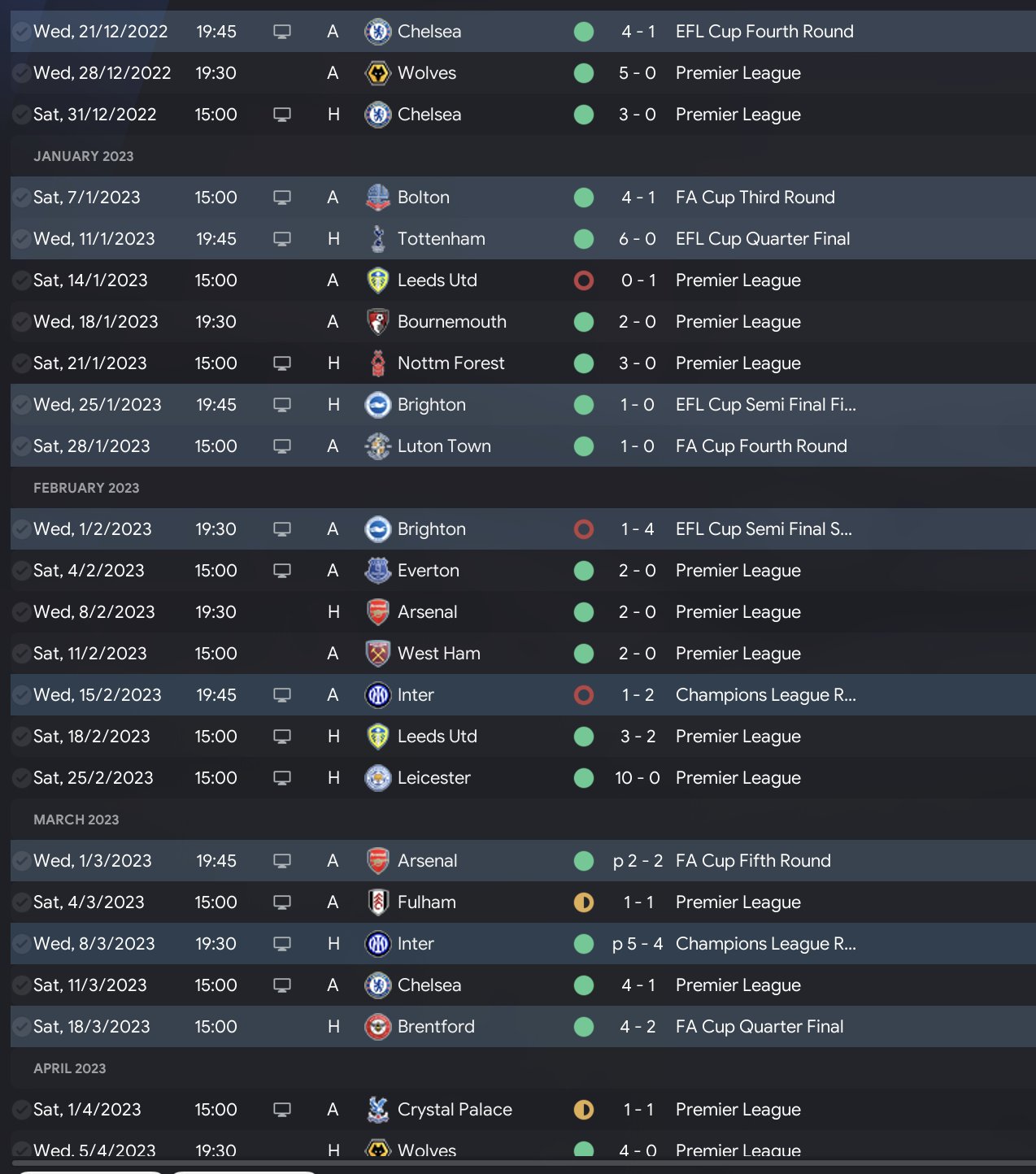Click the Nottm Forest club crest
The image size is (1036, 1174).
[x=377, y=363]
